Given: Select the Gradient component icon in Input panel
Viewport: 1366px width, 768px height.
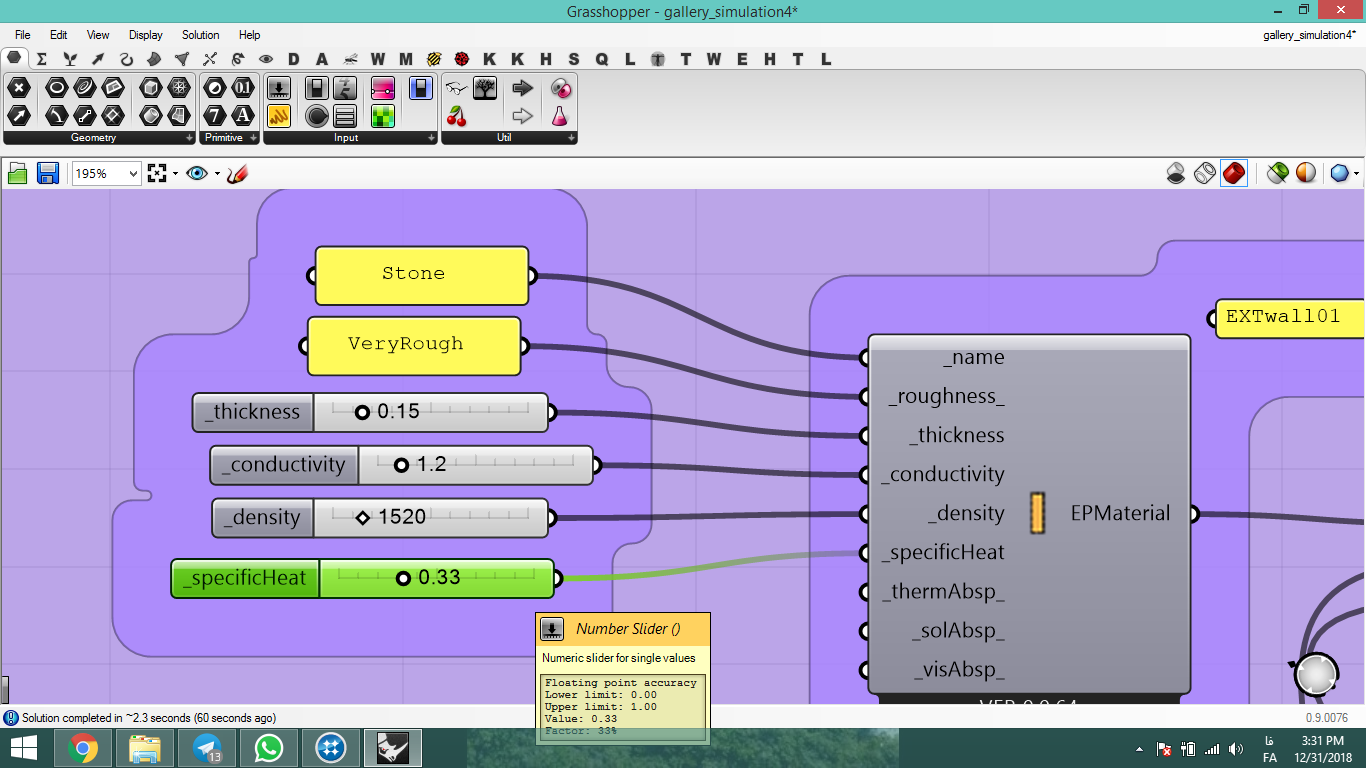Looking at the screenshot, I should [x=383, y=88].
